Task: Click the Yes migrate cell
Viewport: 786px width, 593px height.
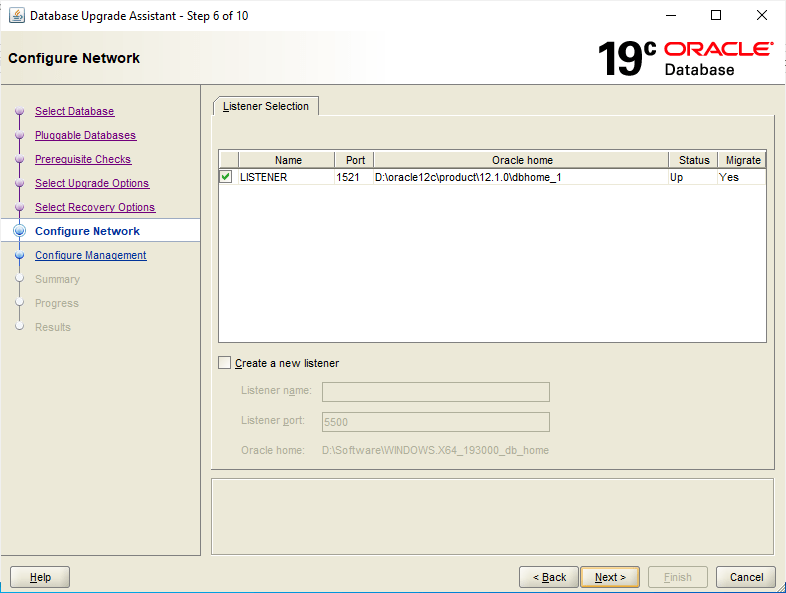Action: pos(742,177)
